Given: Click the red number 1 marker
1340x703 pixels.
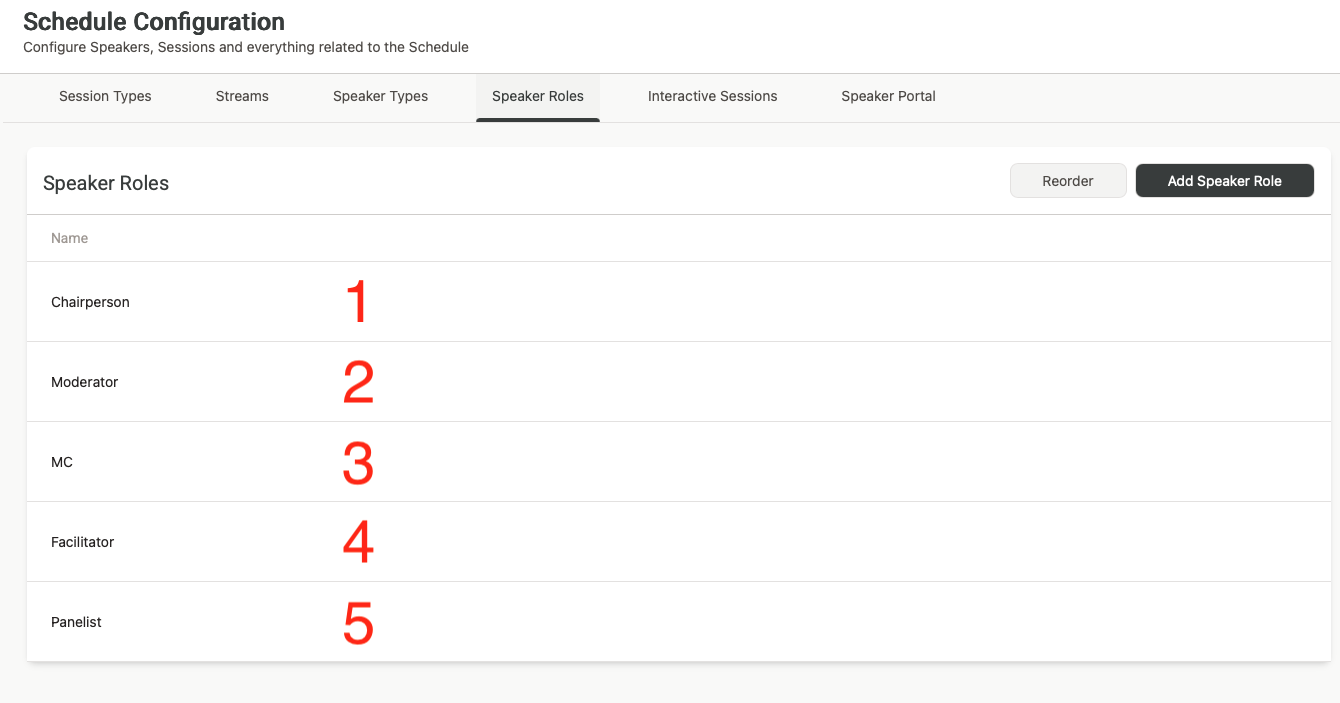Looking at the screenshot, I should [x=357, y=302].
